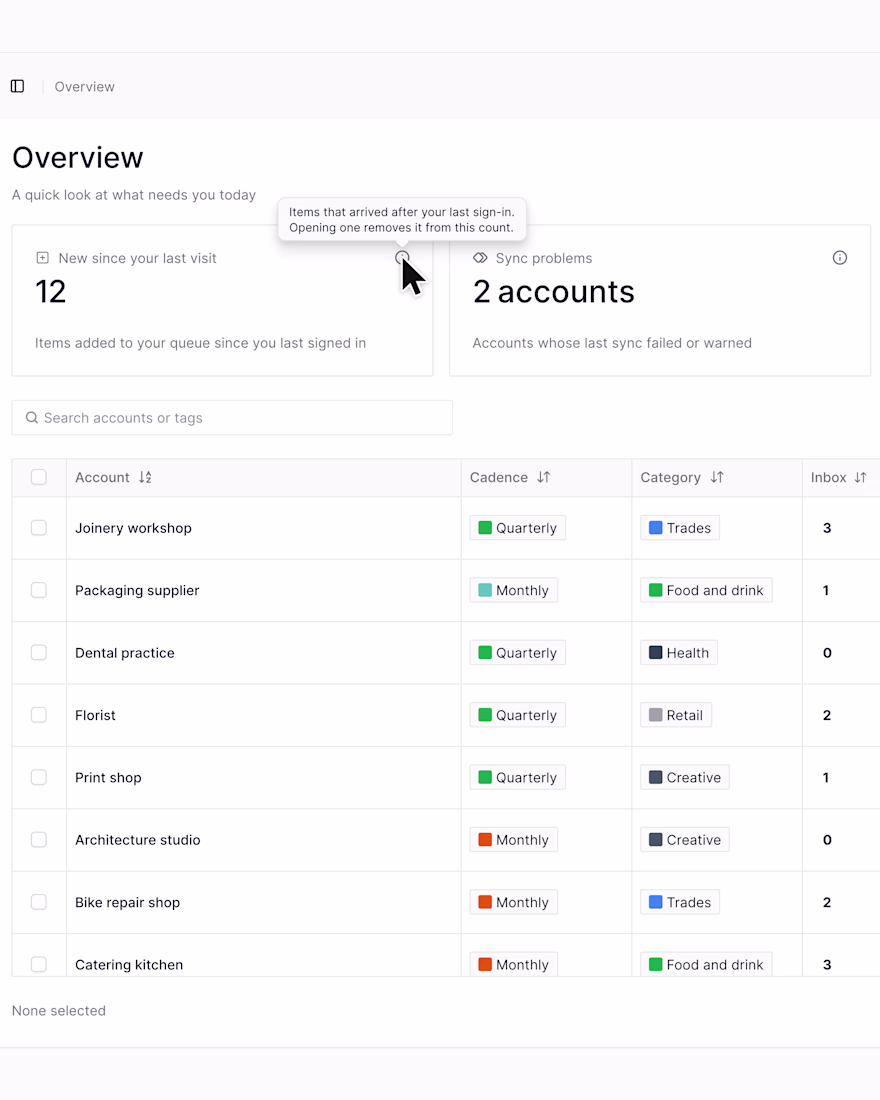Sort by Account column arrow icon

145,477
